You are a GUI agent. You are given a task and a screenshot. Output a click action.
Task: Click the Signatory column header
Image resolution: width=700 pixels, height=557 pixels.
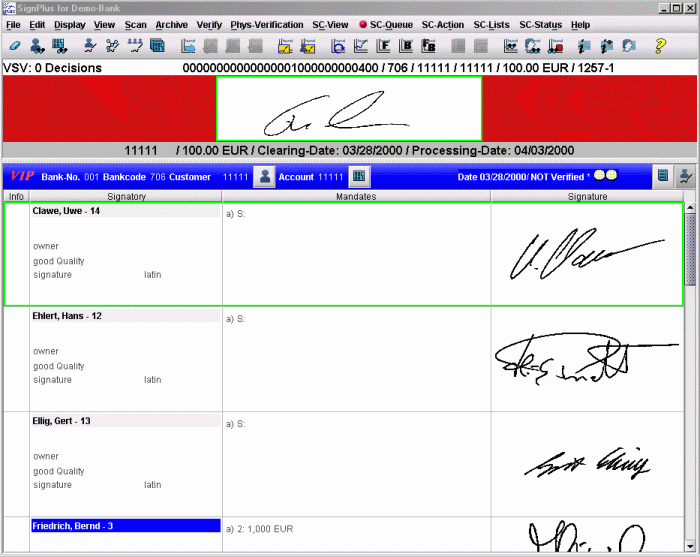tap(126, 197)
